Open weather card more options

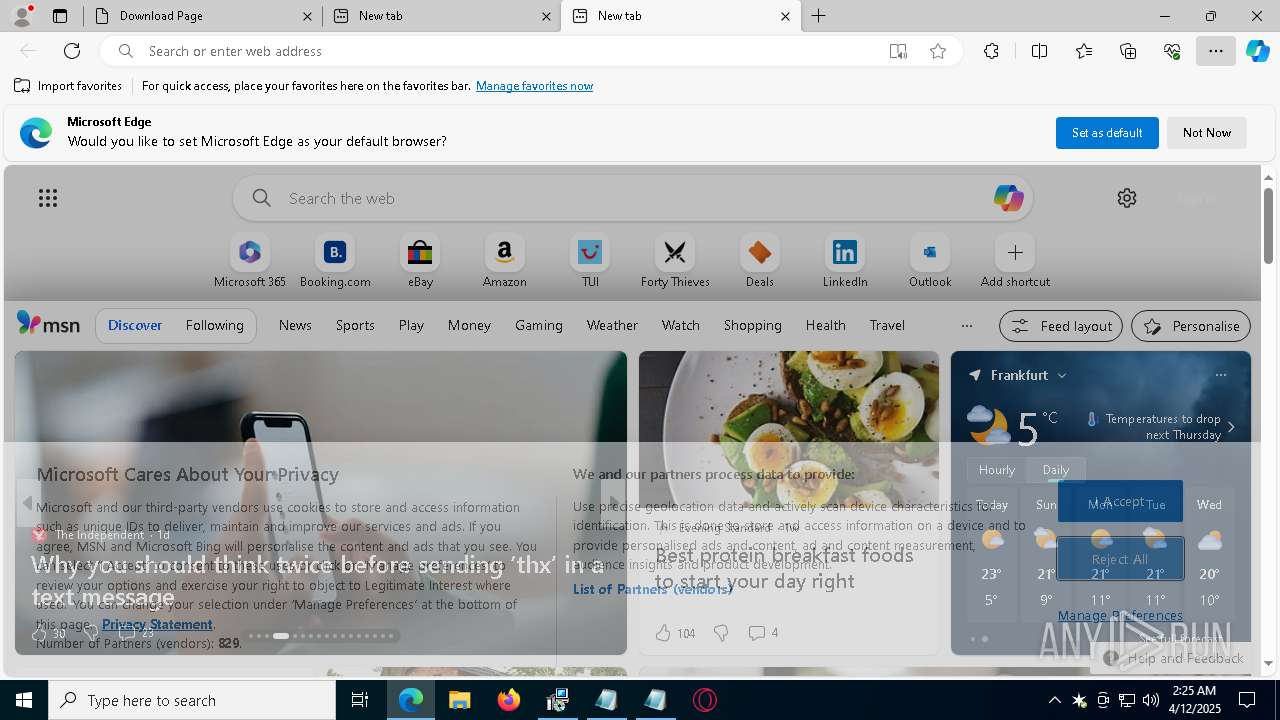click(x=1221, y=375)
